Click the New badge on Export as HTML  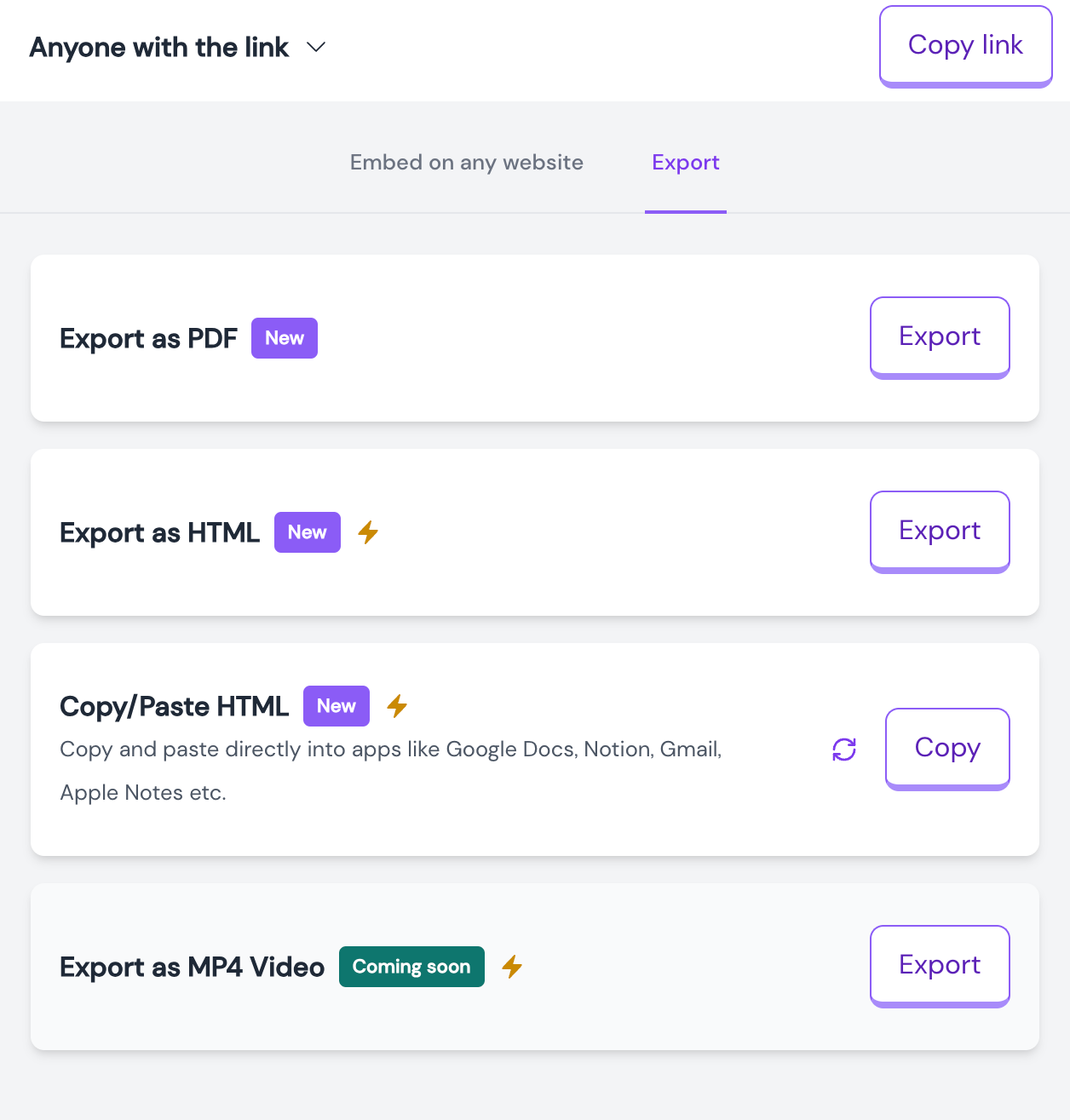(x=308, y=532)
